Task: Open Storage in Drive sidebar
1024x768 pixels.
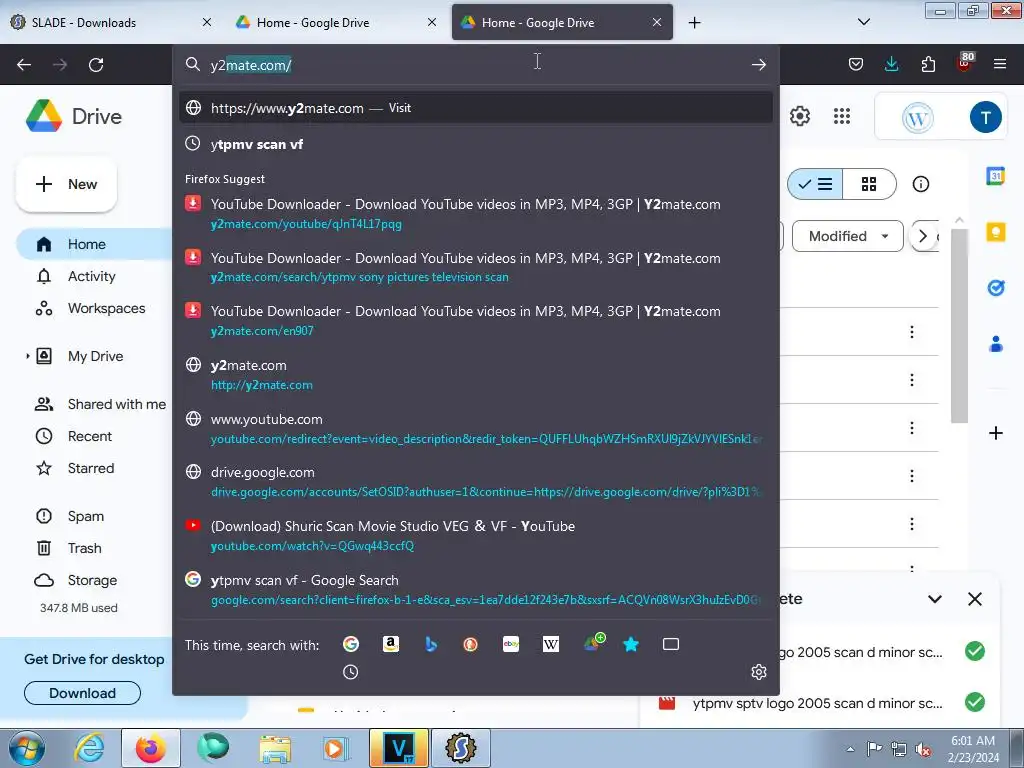Action: point(92,580)
